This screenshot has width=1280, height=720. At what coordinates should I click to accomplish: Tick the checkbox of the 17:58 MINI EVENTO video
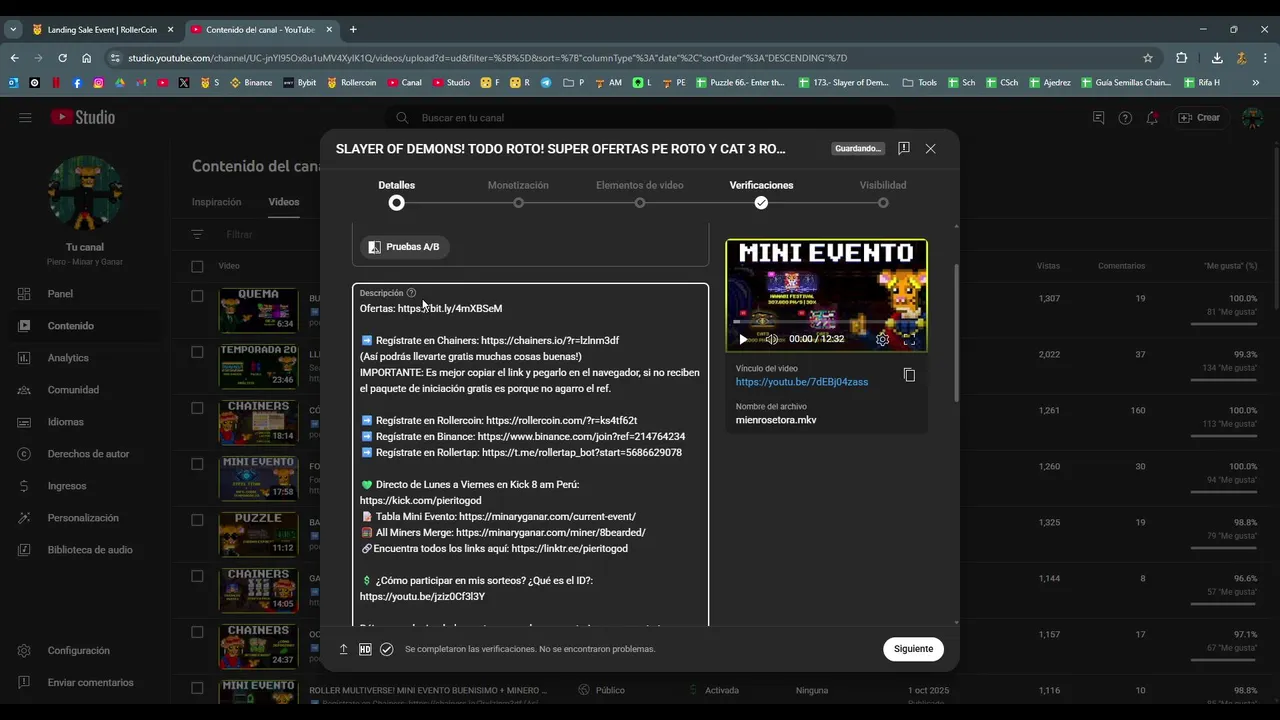[x=197, y=464]
